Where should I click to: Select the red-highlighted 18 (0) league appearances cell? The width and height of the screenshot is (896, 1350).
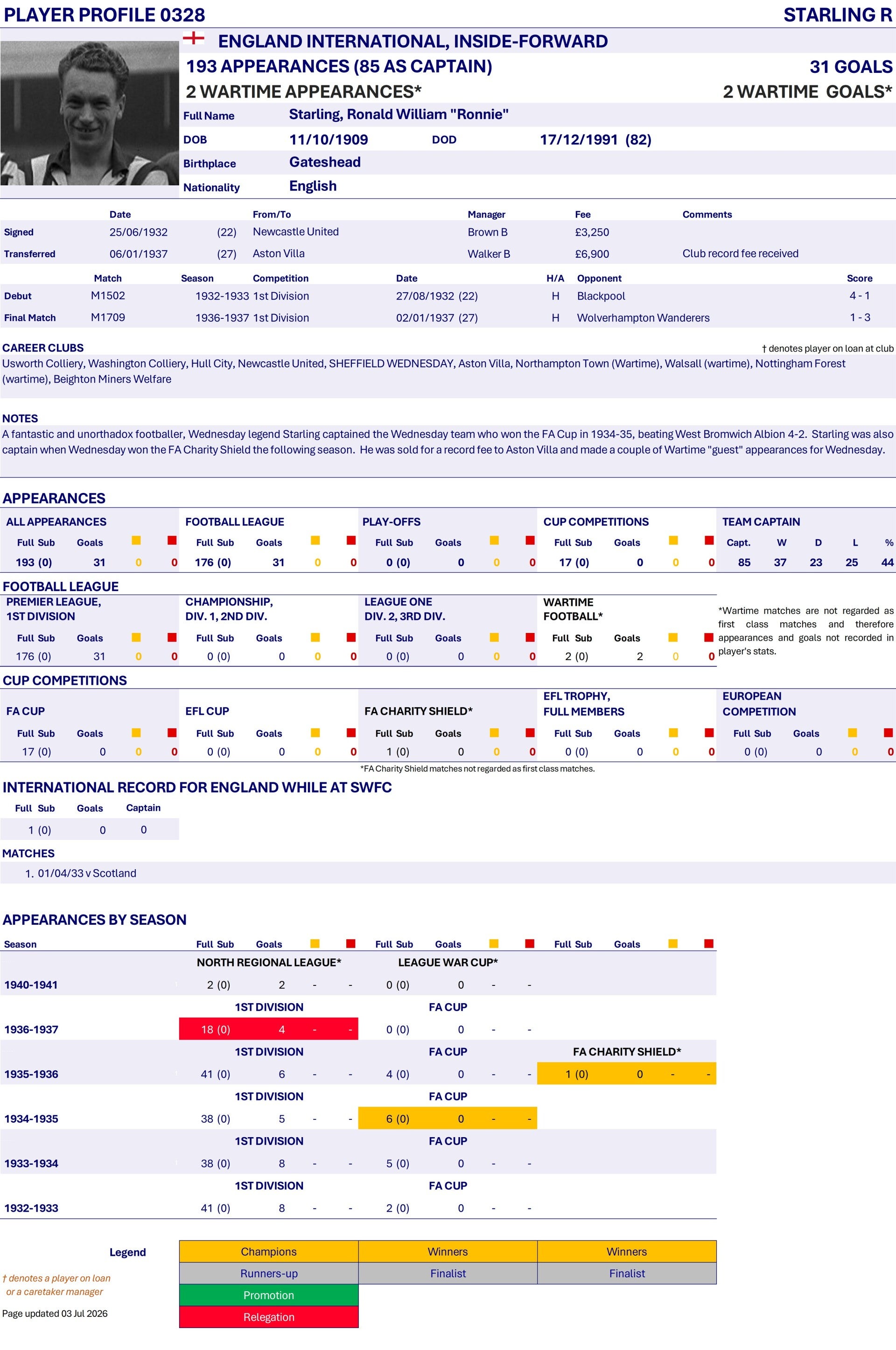click(x=216, y=1029)
